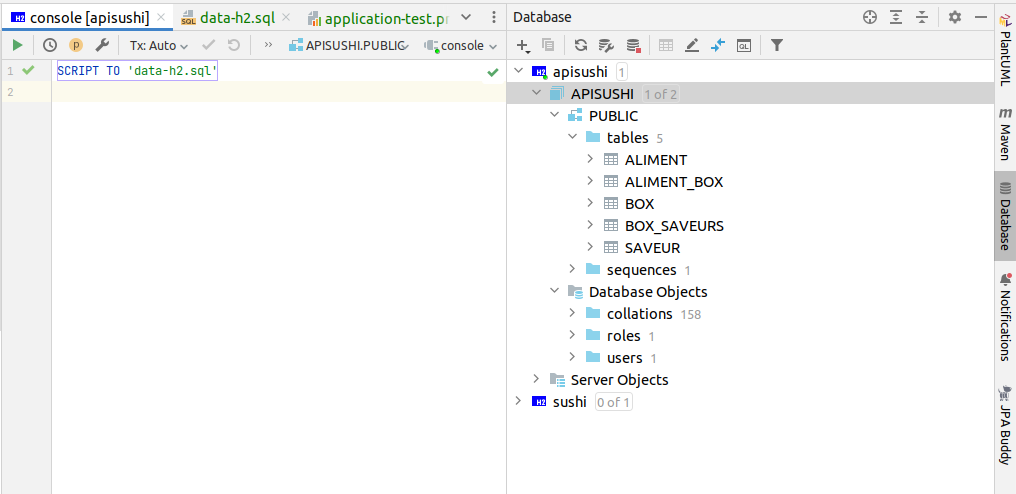The width and height of the screenshot is (1016, 494).
Task: Collapse the APISUSHI database node
Action: pyautogui.click(x=535, y=93)
